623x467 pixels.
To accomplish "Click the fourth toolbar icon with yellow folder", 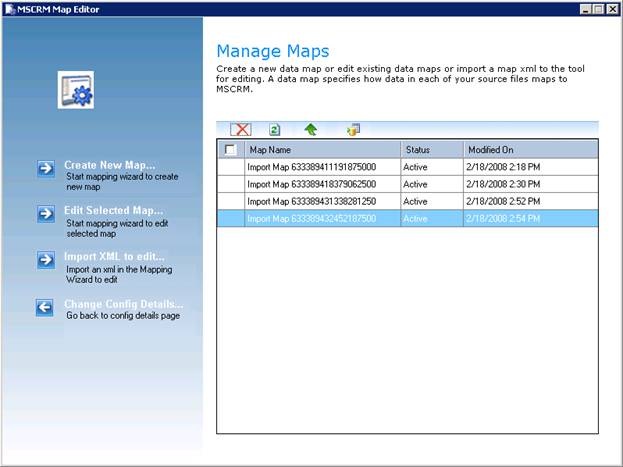I will coord(353,130).
